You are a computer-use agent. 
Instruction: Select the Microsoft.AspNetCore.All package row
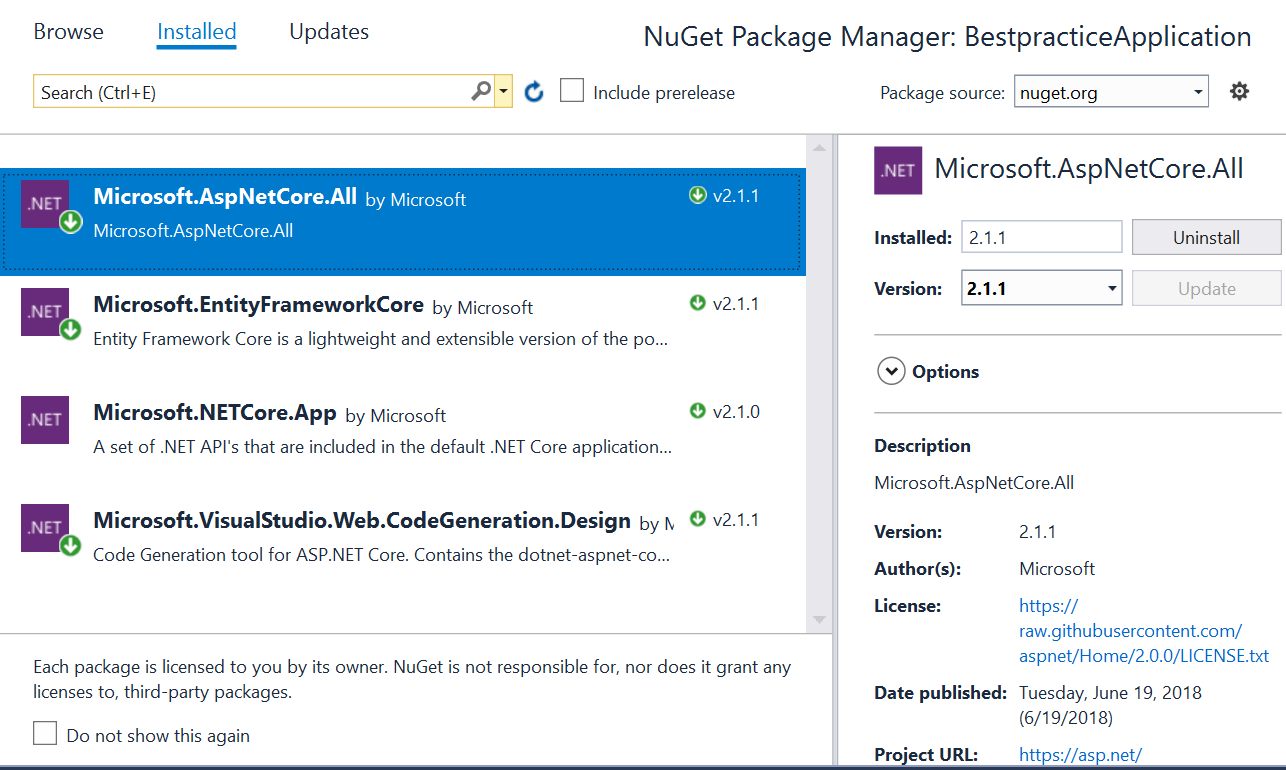(x=403, y=221)
